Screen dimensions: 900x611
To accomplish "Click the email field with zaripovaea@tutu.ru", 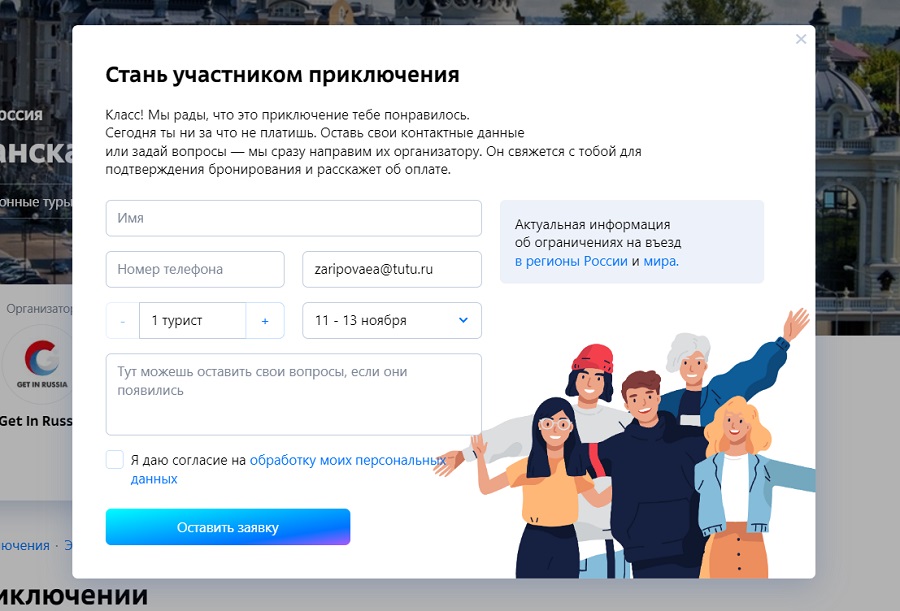I will coord(391,269).
